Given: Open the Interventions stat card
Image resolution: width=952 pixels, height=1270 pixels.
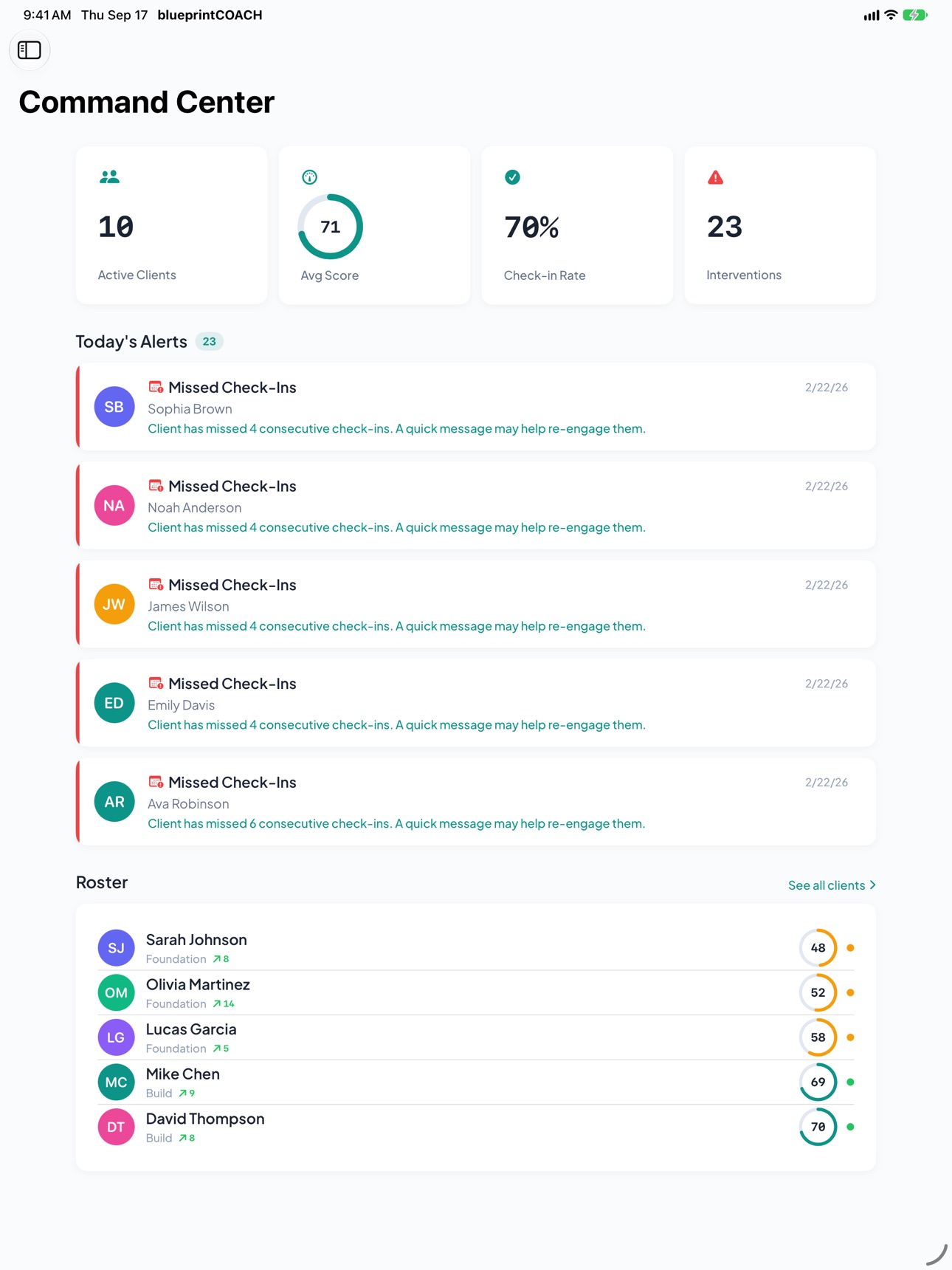Looking at the screenshot, I should pyautogui.click(x=780, y=225).
